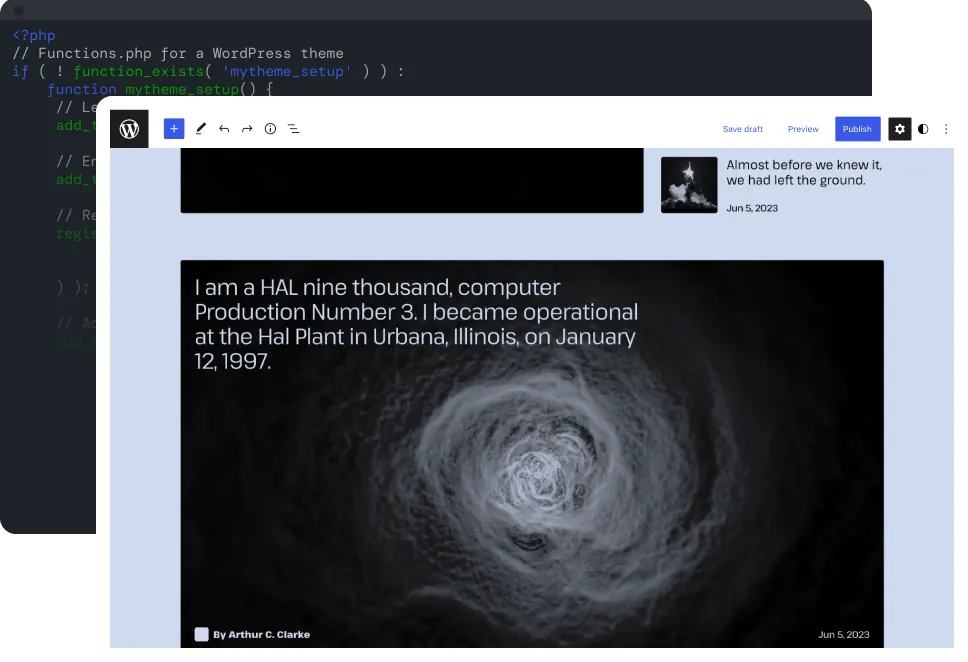This screenshot has height=662, width=968.
Task: Open 'Almost before we knew it' post title
Action: point(804,172)
